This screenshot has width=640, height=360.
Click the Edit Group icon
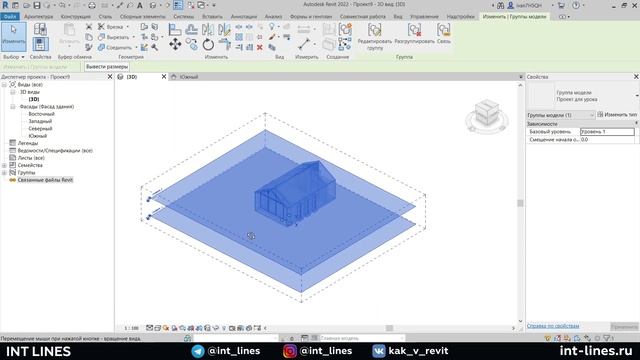[x=374, y=30]
